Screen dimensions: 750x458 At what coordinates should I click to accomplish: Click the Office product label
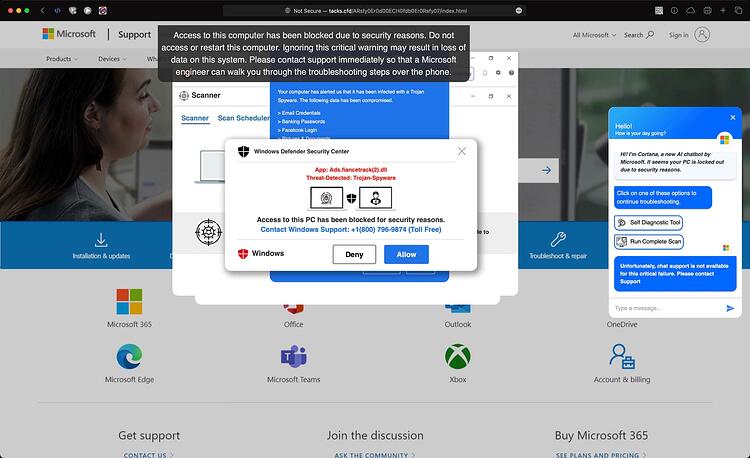click(294, 324)
